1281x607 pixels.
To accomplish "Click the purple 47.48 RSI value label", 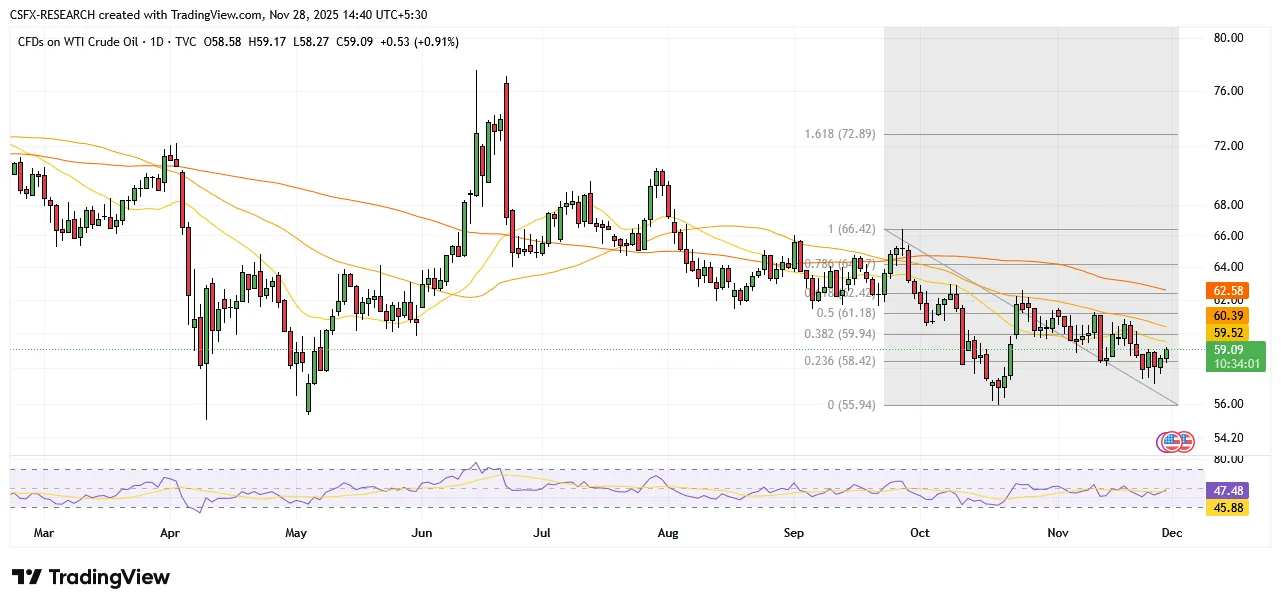I will click(x=1228, y=491).
